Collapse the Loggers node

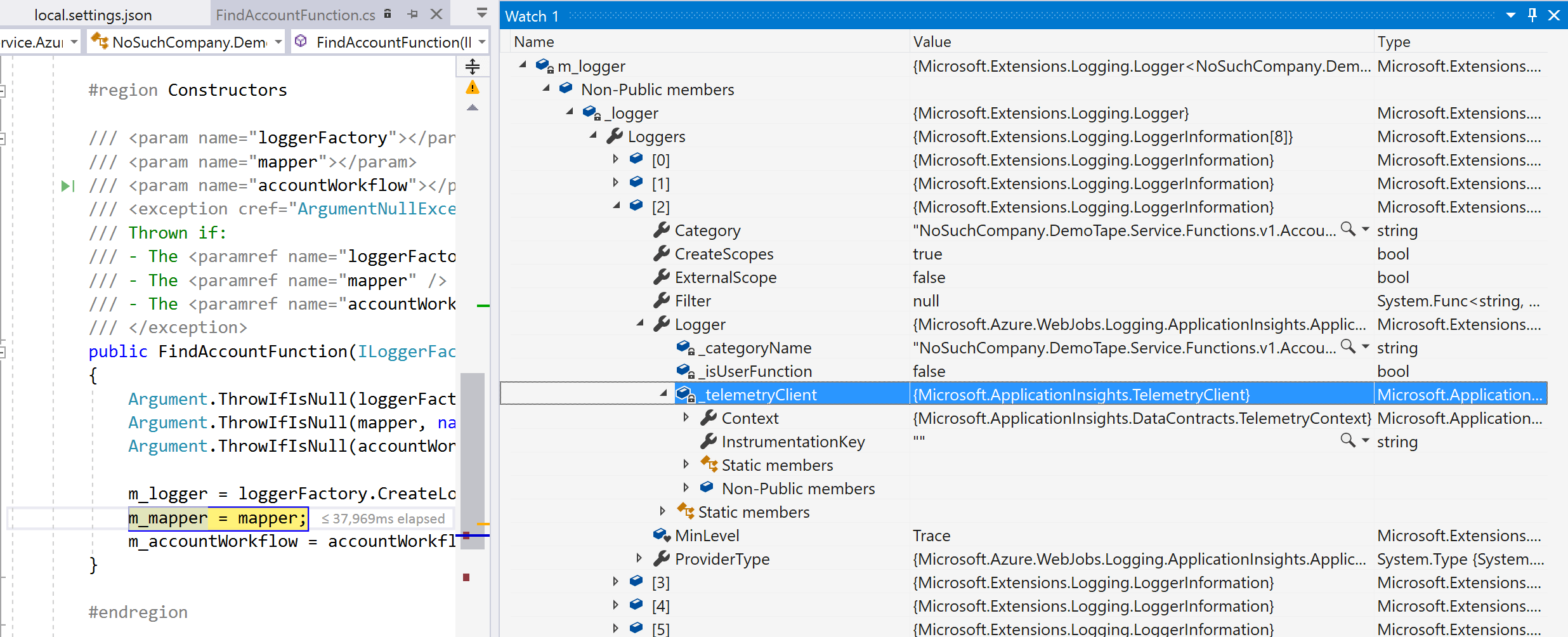tap(593, 135)
